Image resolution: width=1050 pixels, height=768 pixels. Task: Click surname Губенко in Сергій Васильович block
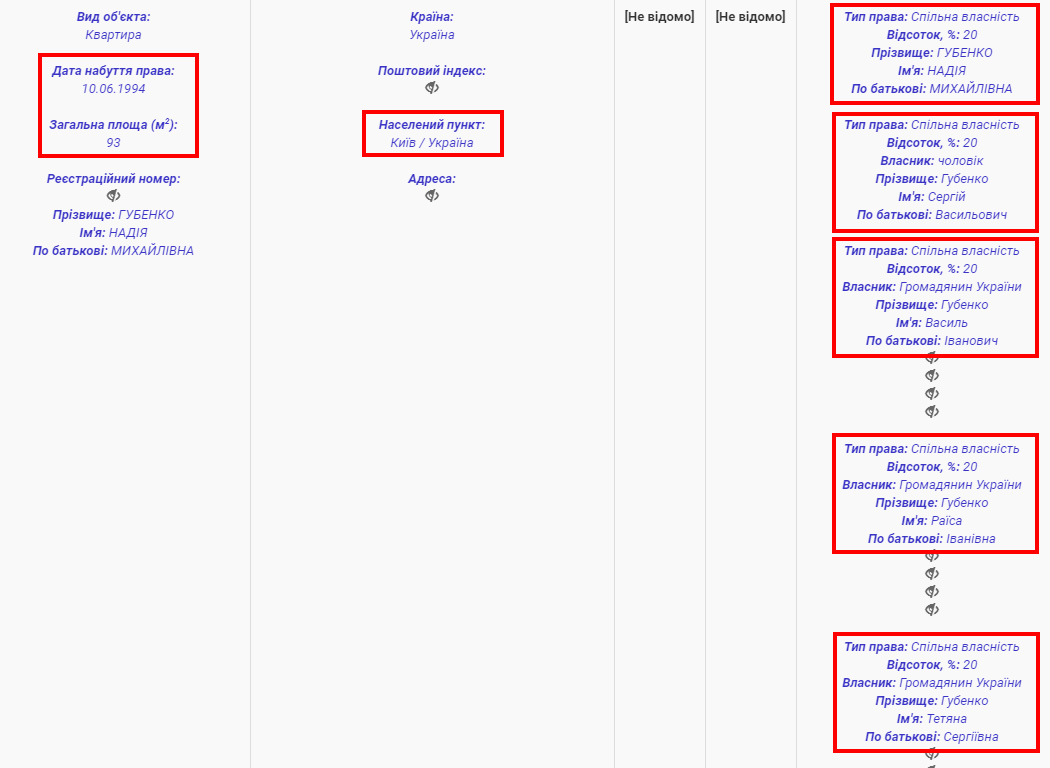click(x=964, y=179)
